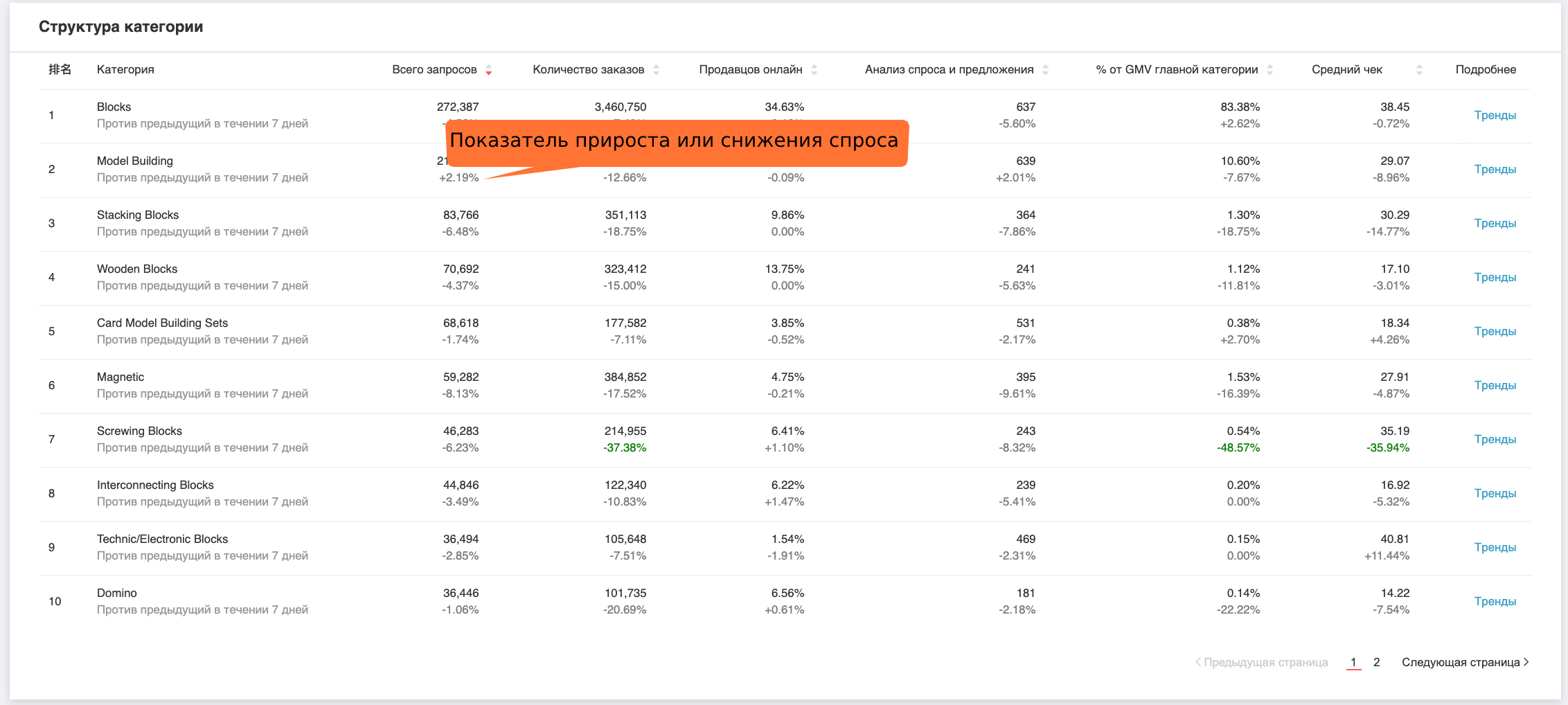The height and width of the screenshot is (705, 1568).
Task: Sort by Всего запросов column arrow
Action: (488, 70)
